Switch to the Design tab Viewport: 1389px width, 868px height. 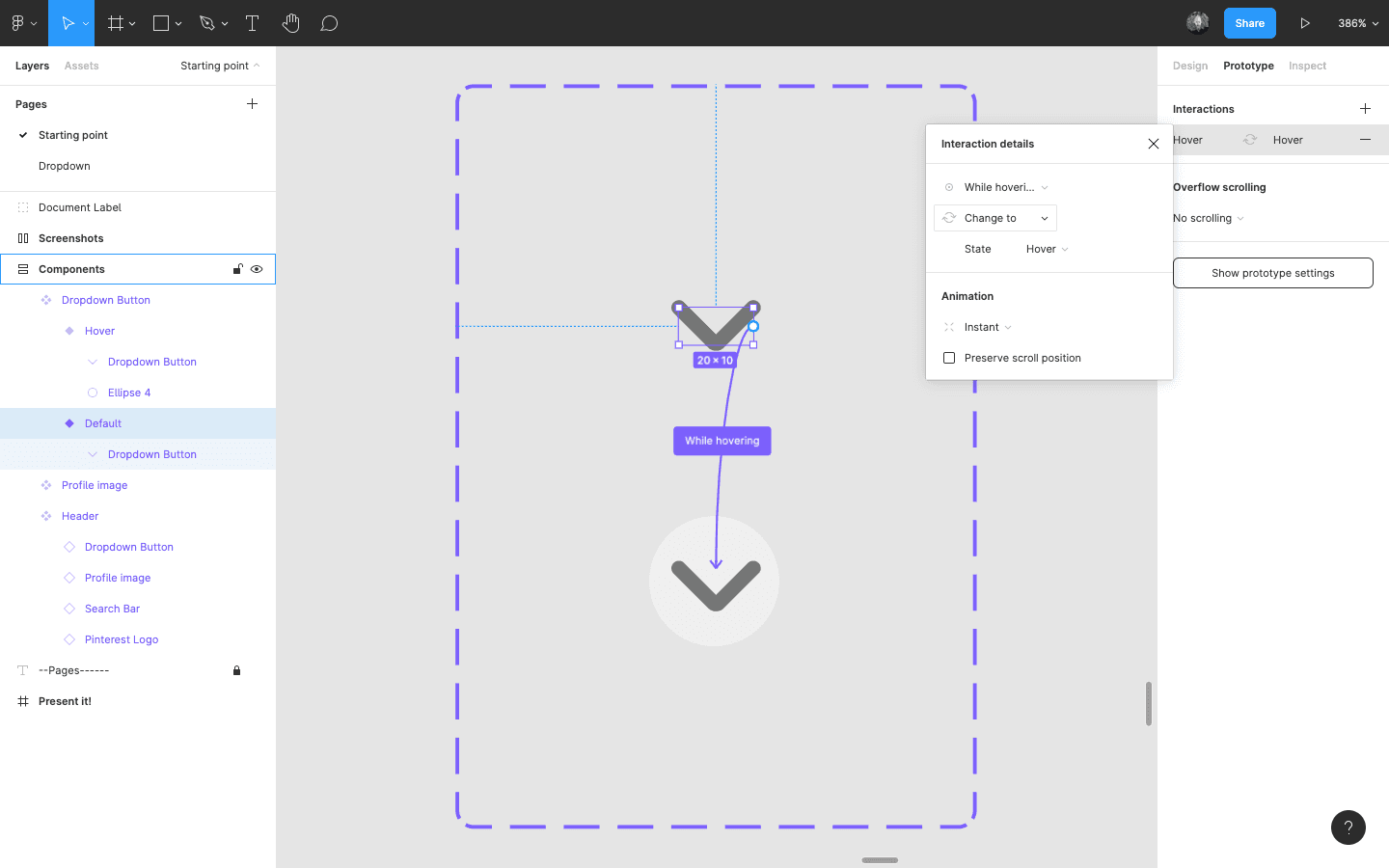[1190, 66]
